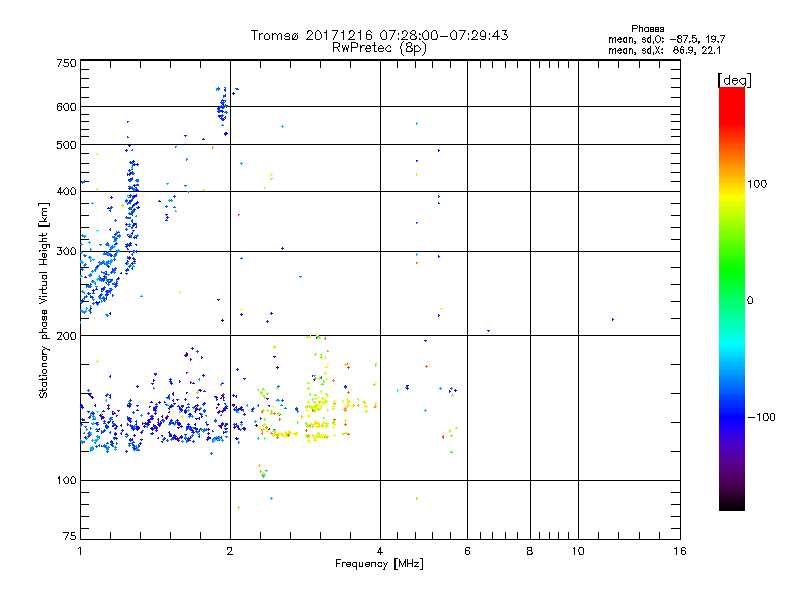Click the x-axis tick label '1'
800x600 pixels.
coord(80,551)
